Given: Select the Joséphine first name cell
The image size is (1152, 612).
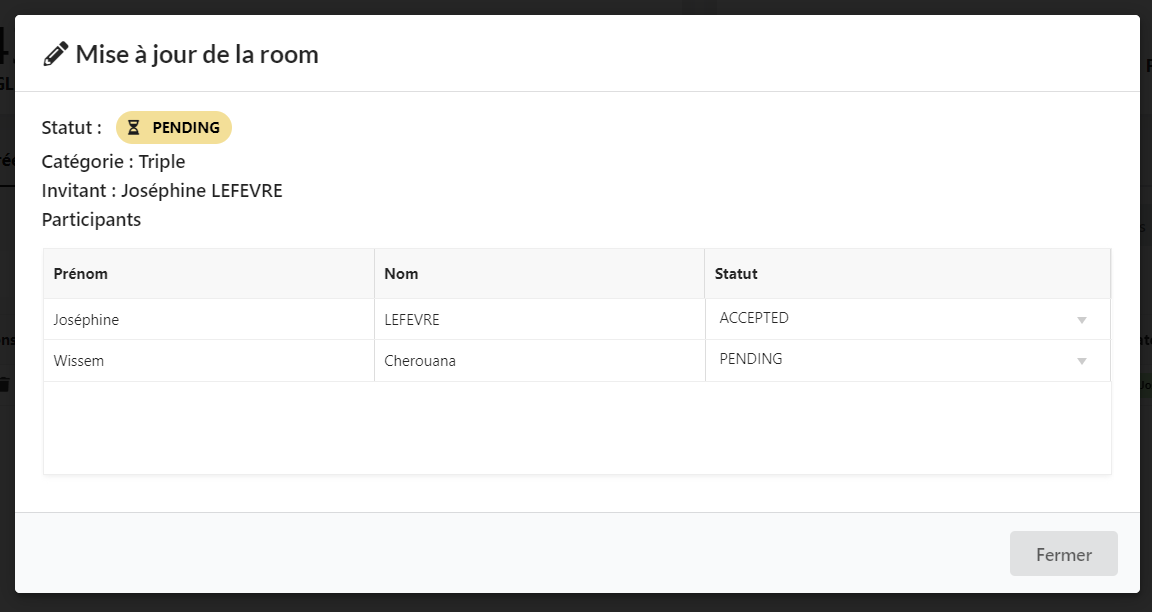Looking at the screenshot, I should pyautogui.click(x=86, y=320).
